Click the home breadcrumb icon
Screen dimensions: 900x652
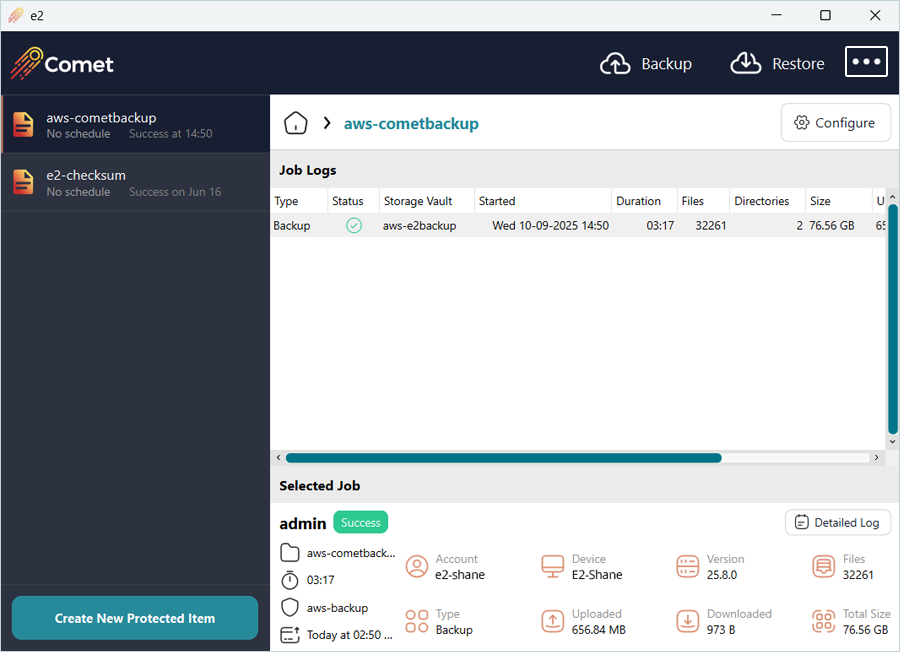click(x=296, y=123)
